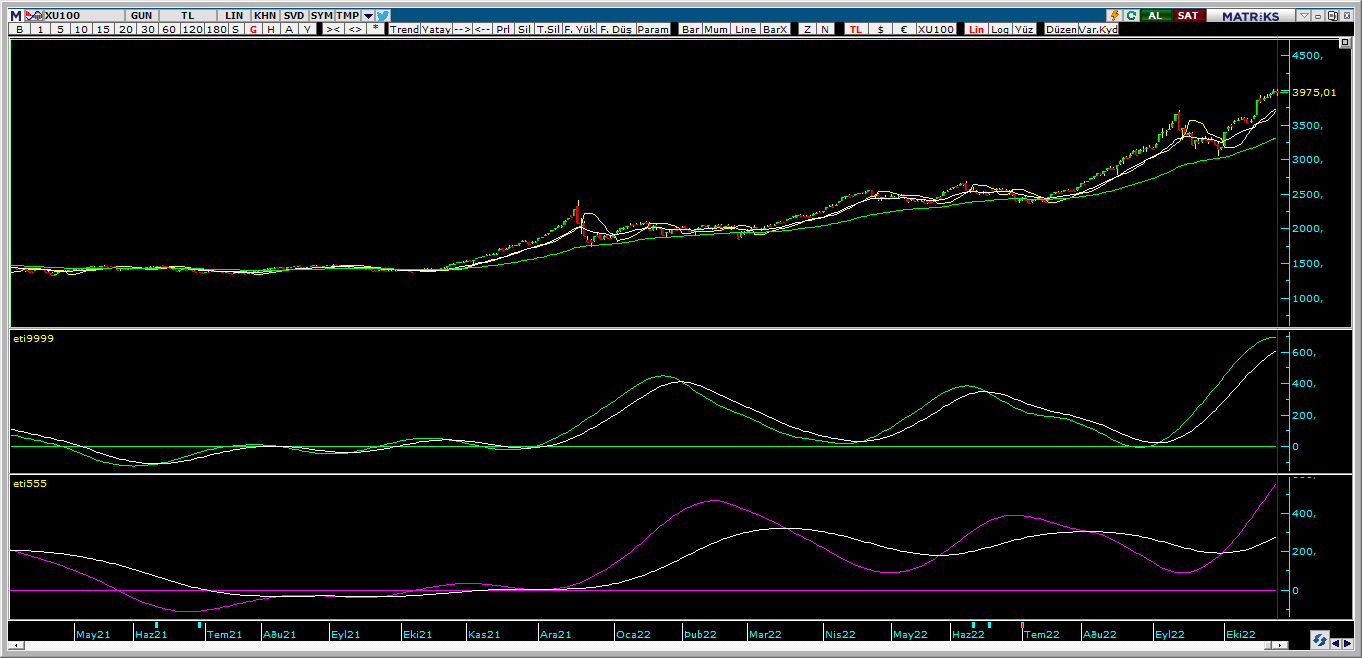Click the Trend drawing button
This screenshot has width=1362, height=658.
coord(404,29)
